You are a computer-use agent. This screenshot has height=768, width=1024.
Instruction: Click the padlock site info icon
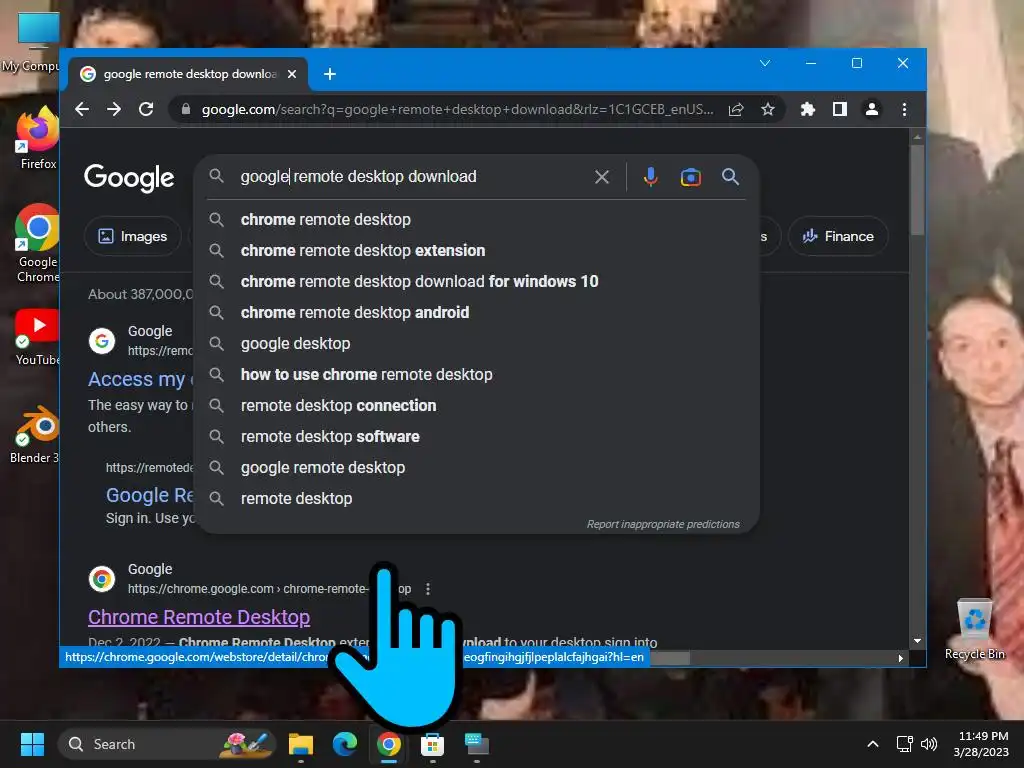coord(185,109)
